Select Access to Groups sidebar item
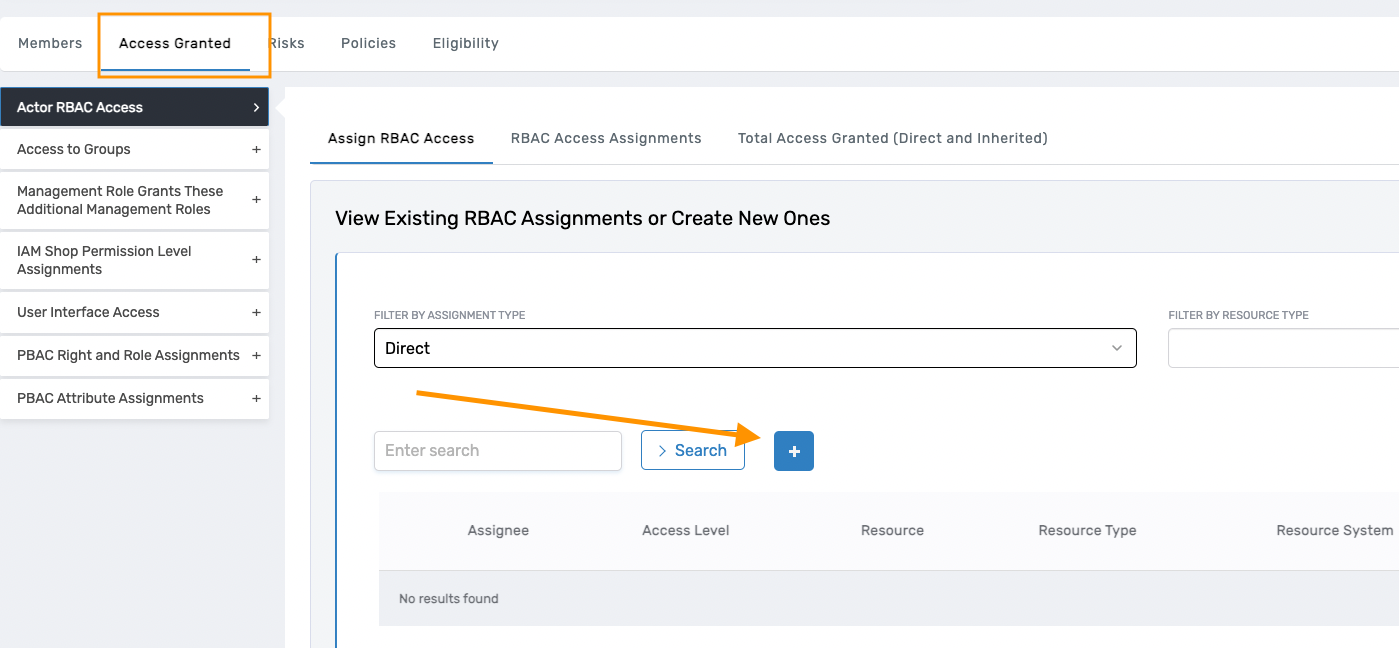1399x648 pixels. click(x=134, y=150)
